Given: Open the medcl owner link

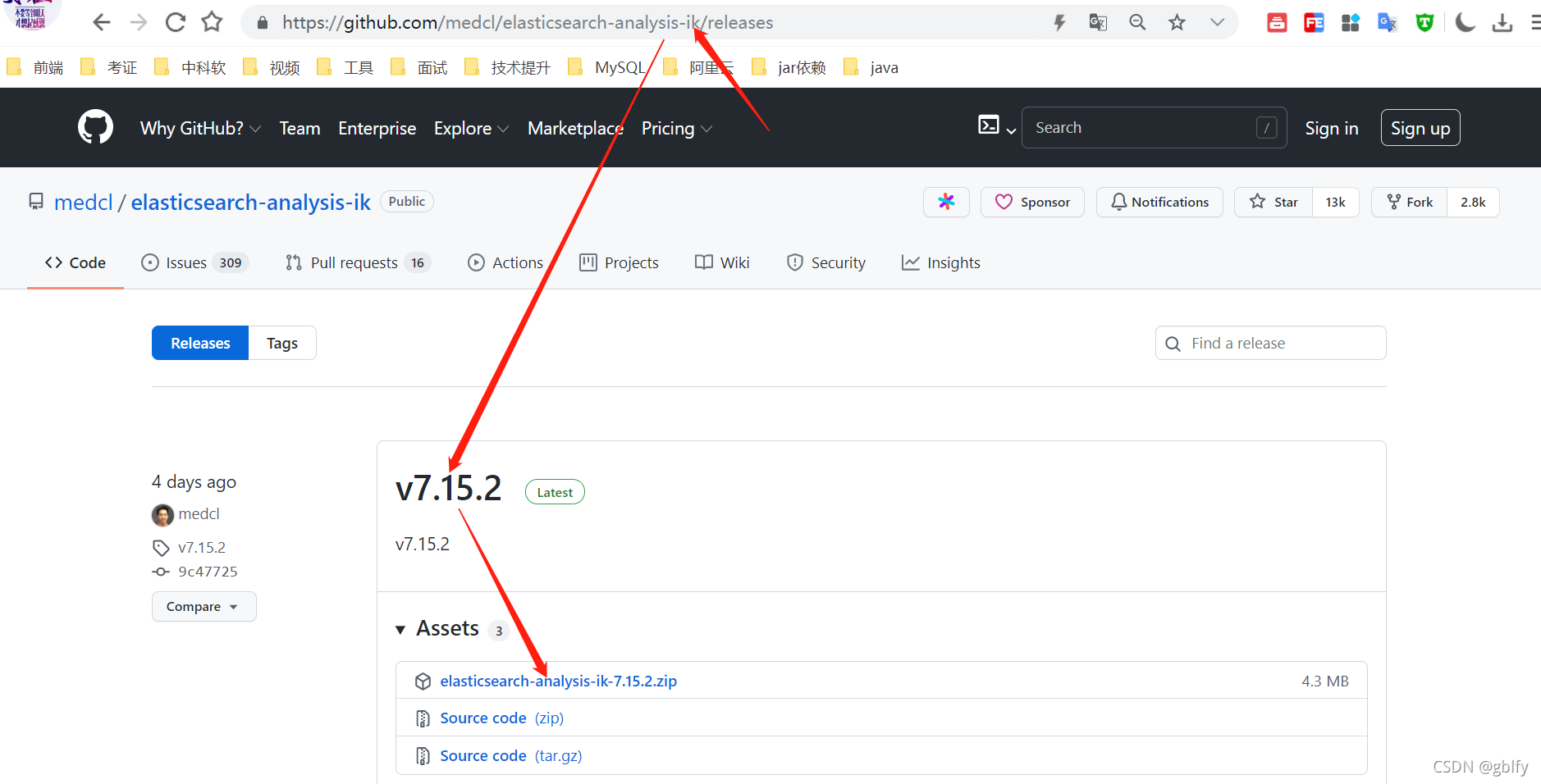Looking at the screenshot, I should (83, 202).
